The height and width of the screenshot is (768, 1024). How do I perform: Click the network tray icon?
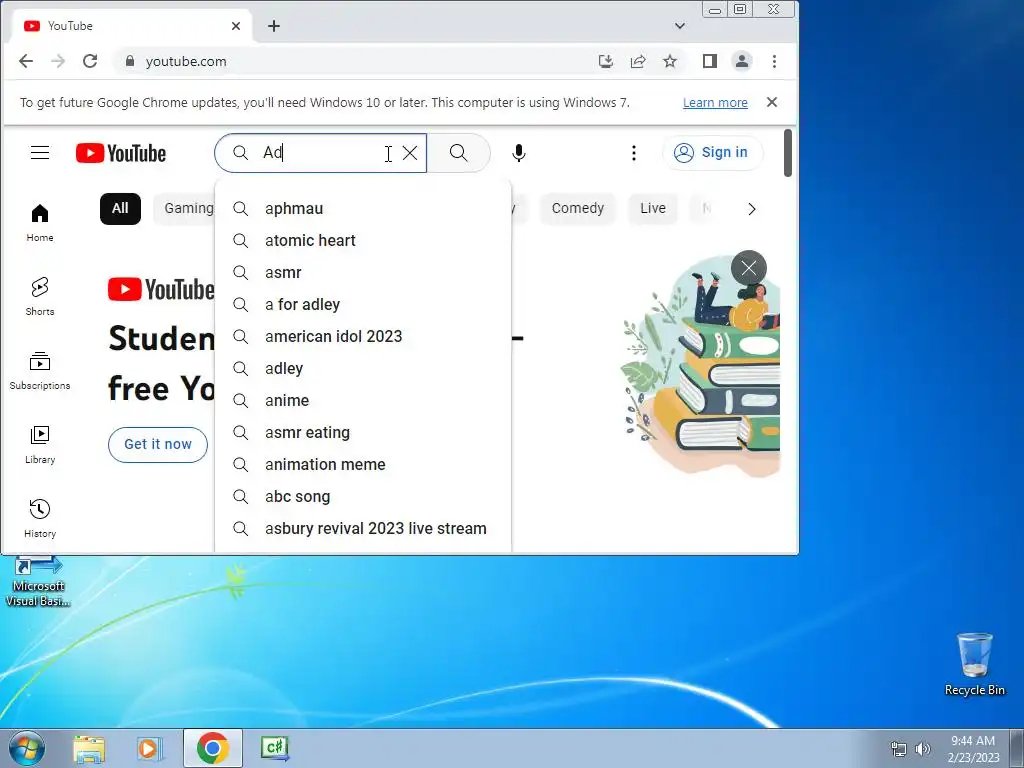pos(899,748)
